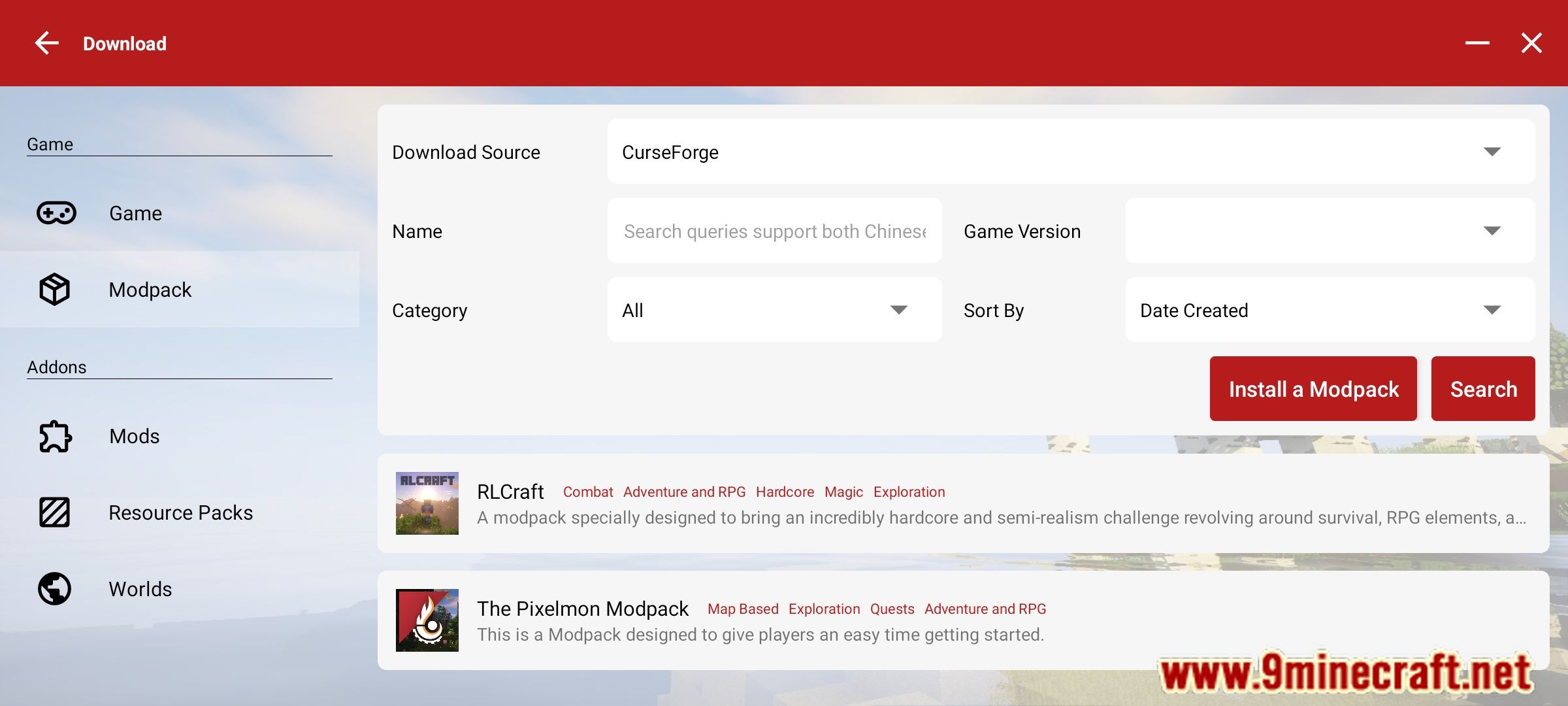Screen dimensions: 1568x706
Task: Expand the Category dropdown
Action: [x=896, y=309]
